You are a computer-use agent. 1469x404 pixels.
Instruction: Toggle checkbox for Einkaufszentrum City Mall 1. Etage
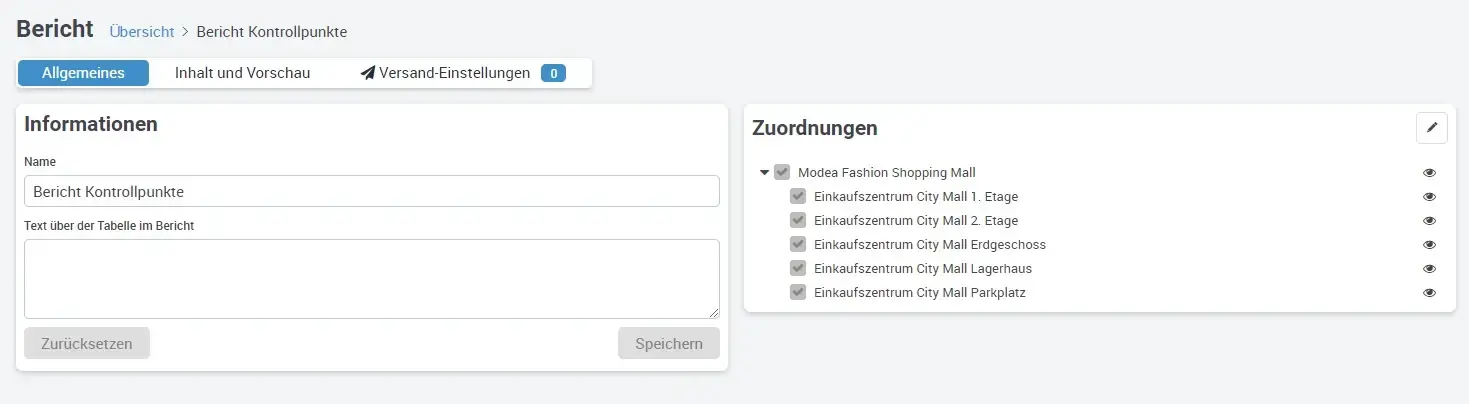(x=798, y=196)
